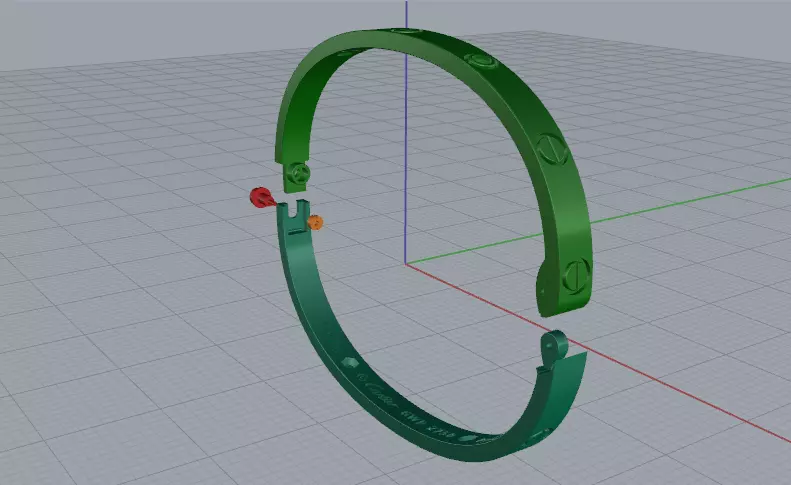Image resolution: width=791 pixels, height=485 pixels.
Task: Pick the hinge cylinder on the lower half
Action: pos(554,346)
